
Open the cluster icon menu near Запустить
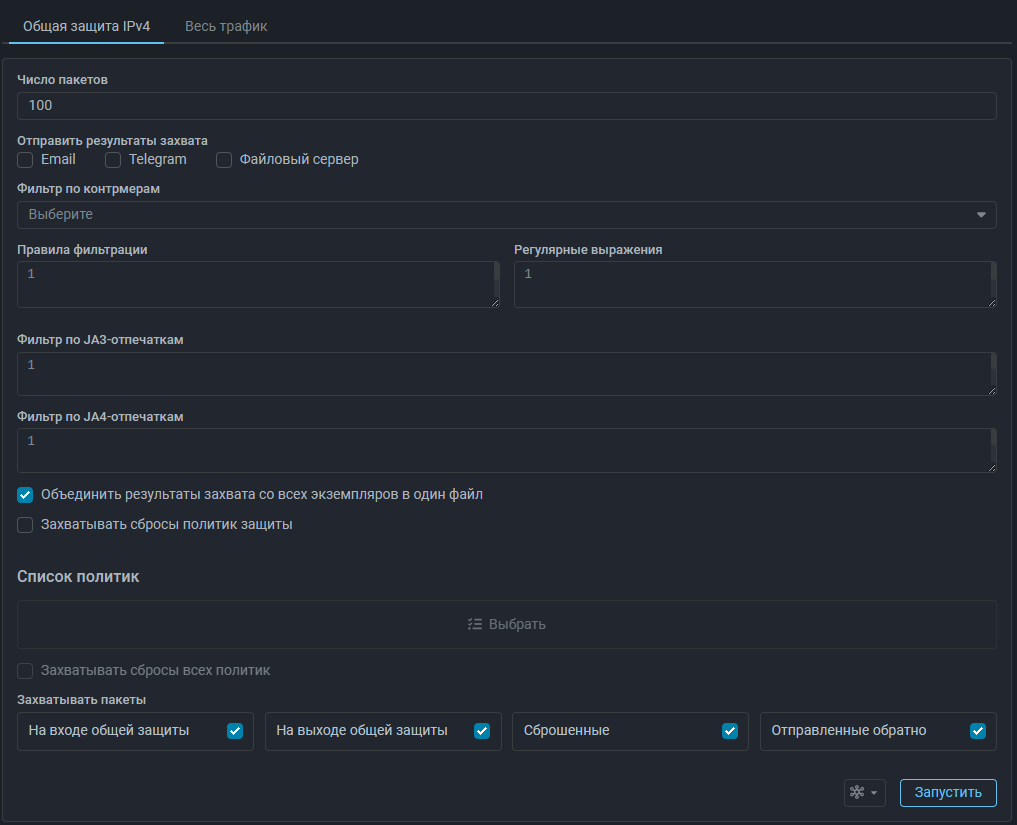(x=864, y=793)
